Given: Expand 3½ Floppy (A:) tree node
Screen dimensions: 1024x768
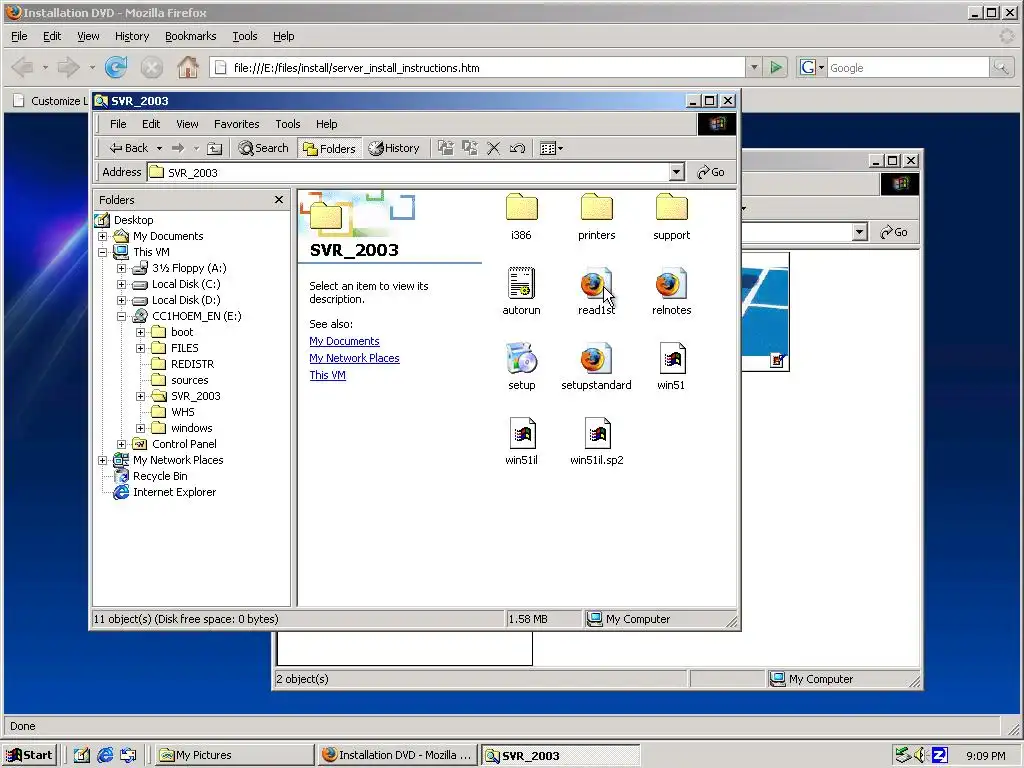Looking at the screenshot, I should [121, 268].
